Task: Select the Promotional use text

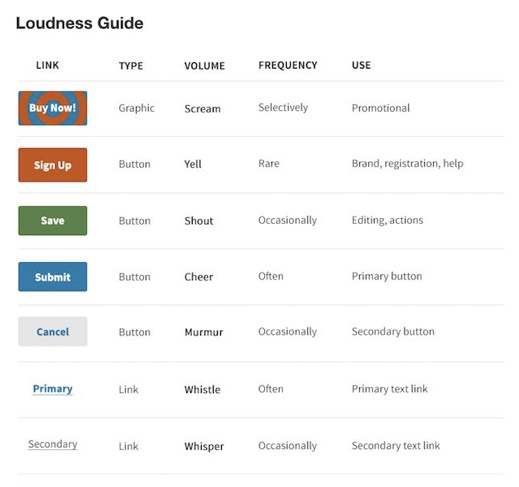Action: pos(381,108)
